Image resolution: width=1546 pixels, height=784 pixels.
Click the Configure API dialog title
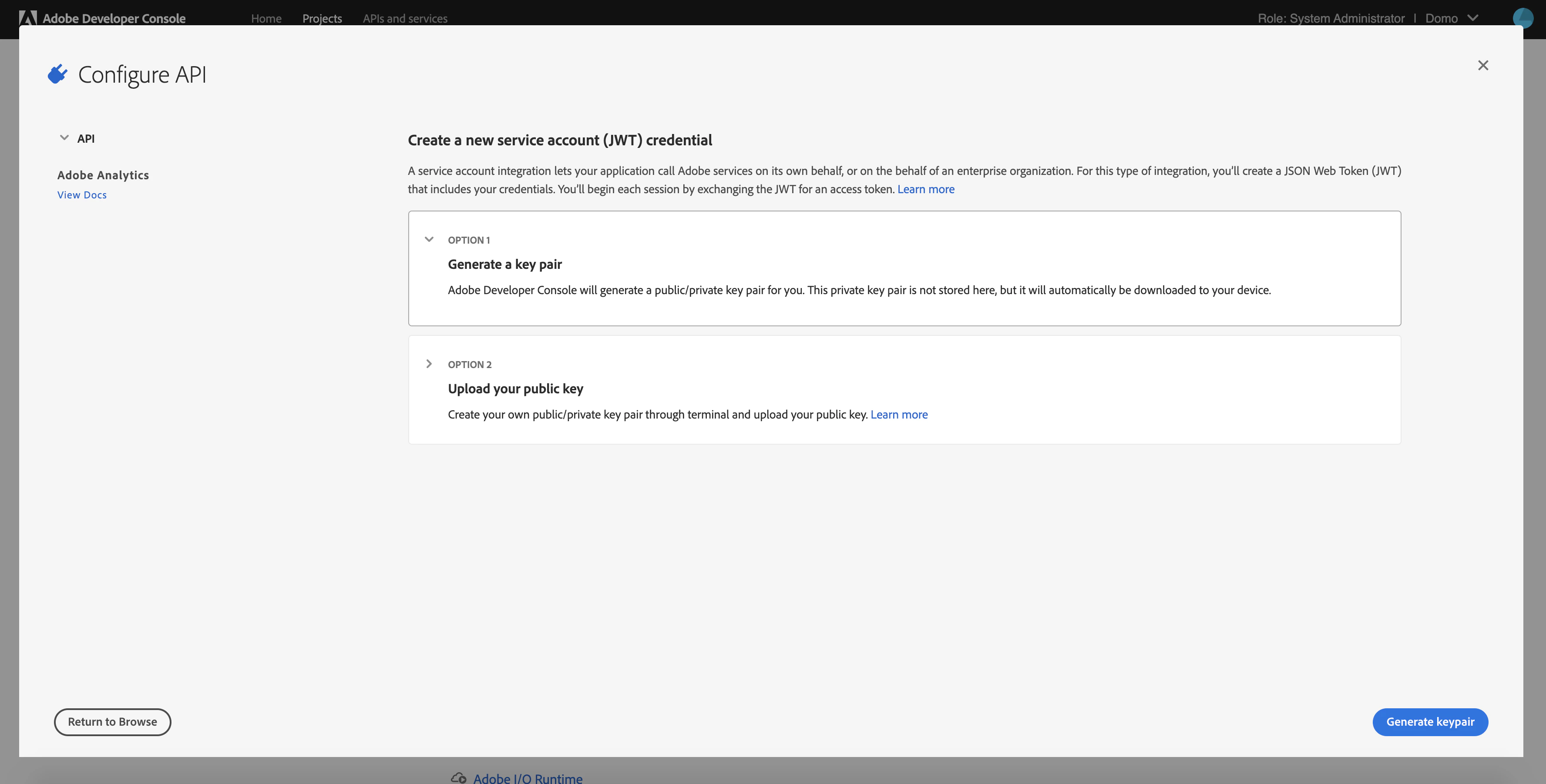click(x=142, y=75)
